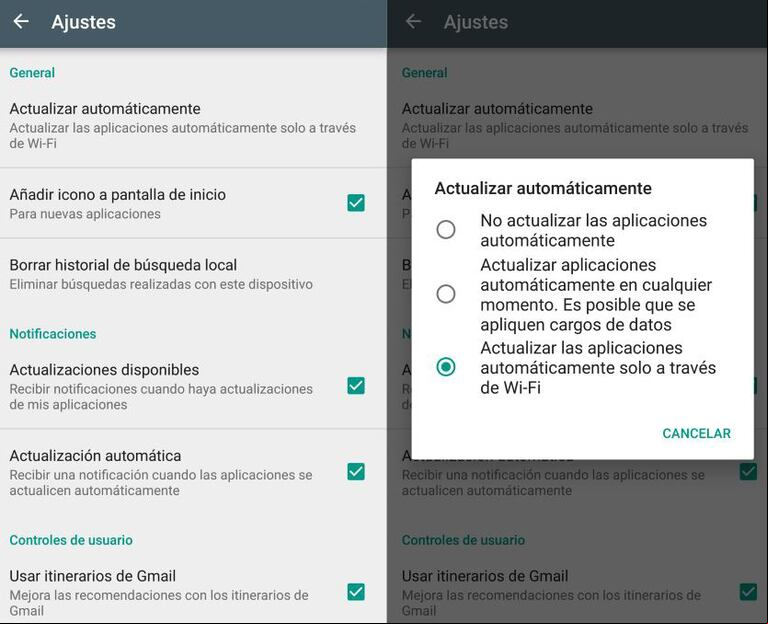Open Actualizar automáticamente setting in left screen
Viewport: 768px width, 624px height.
[x=193, y=125]
